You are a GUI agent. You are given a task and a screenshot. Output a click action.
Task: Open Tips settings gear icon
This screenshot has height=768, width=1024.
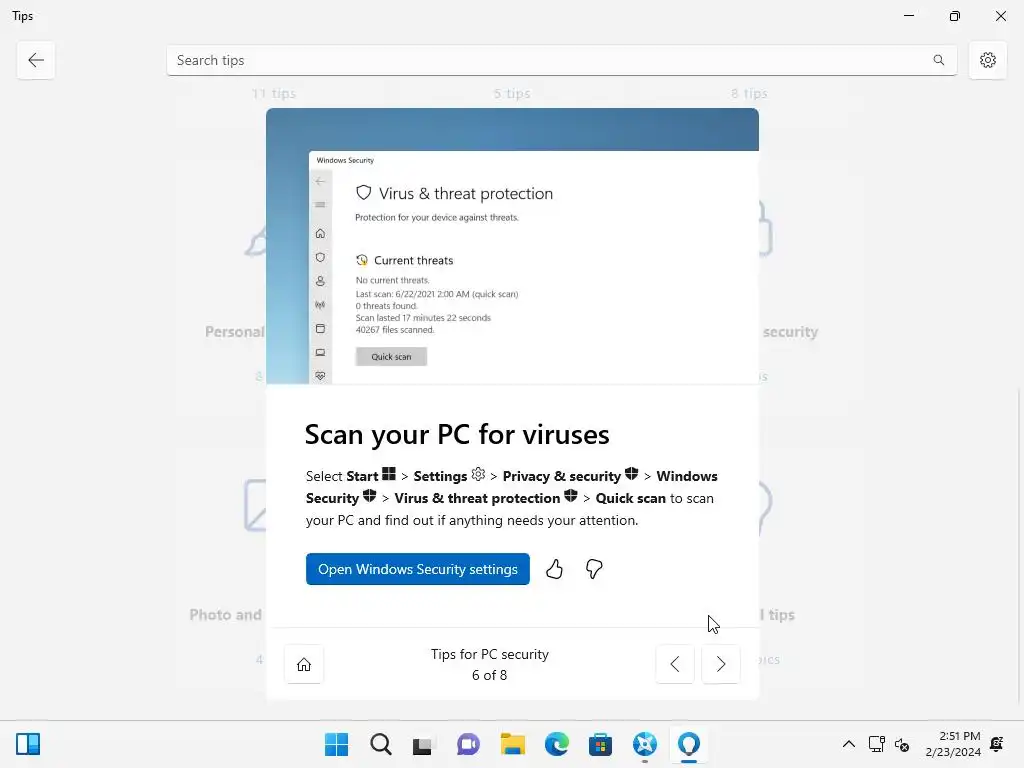[x=987, y=60]
